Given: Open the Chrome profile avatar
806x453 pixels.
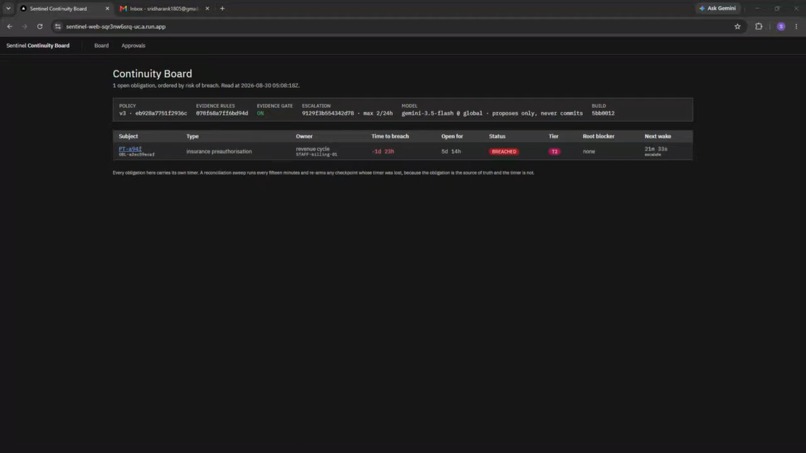Looking at the screenshot, I should click(781, 26).
